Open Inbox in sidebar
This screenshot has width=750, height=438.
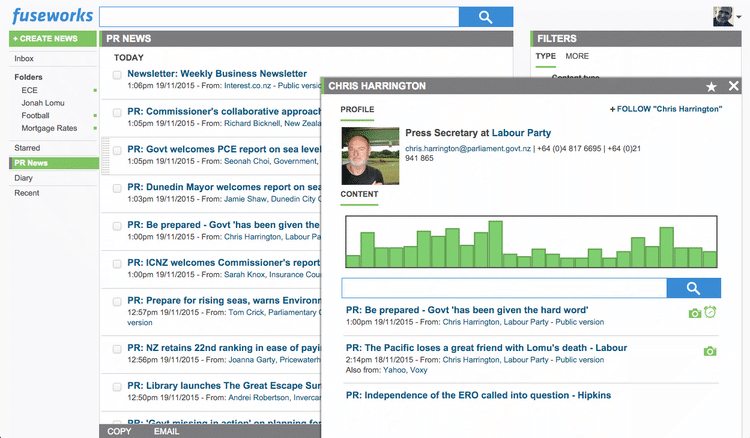[24, 58]
